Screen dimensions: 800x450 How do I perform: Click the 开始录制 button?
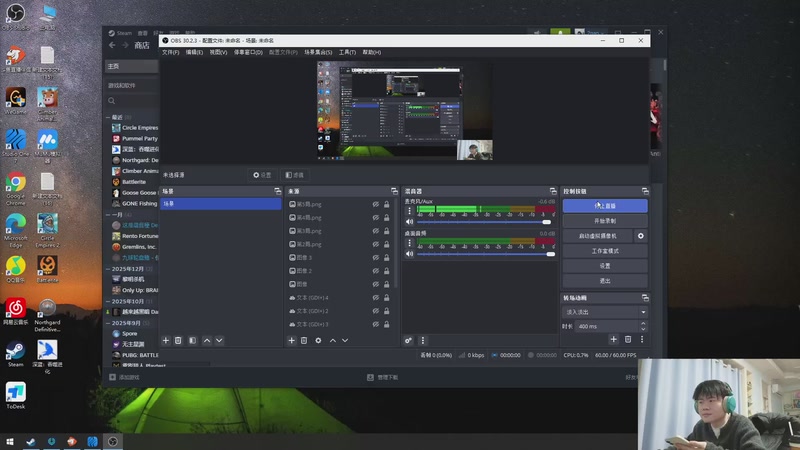tap(604, 220)
